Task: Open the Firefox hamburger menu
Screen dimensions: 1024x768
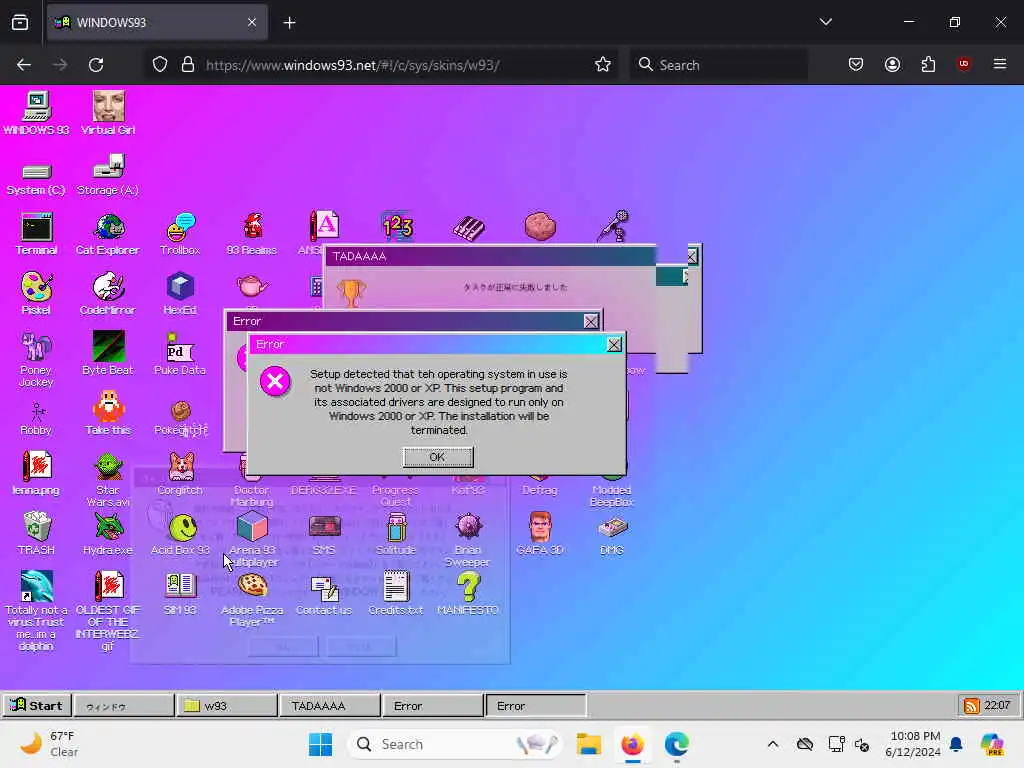Action: [999, 64]
